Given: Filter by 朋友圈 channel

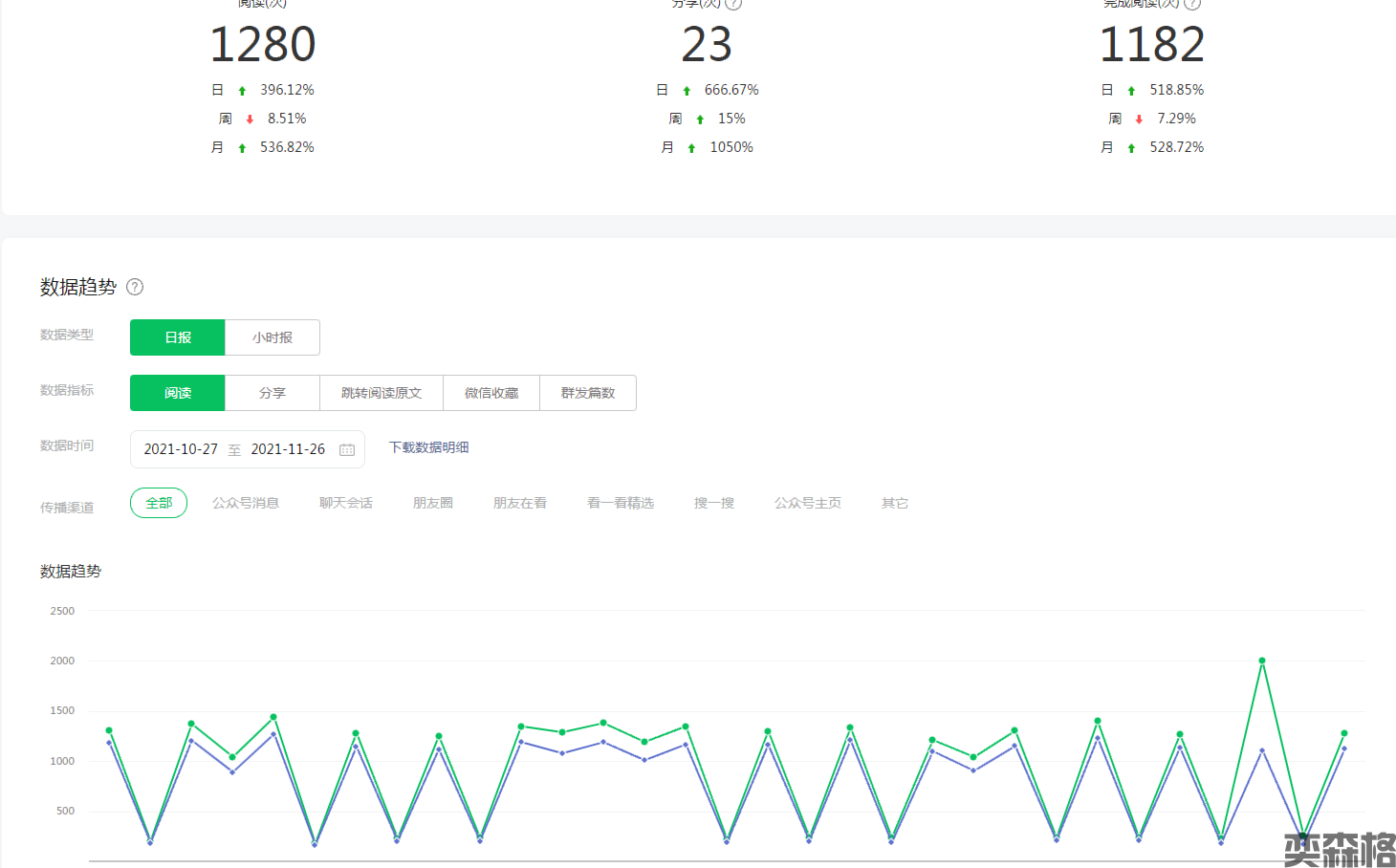Looking at the screenshot, I should point(433,503).
